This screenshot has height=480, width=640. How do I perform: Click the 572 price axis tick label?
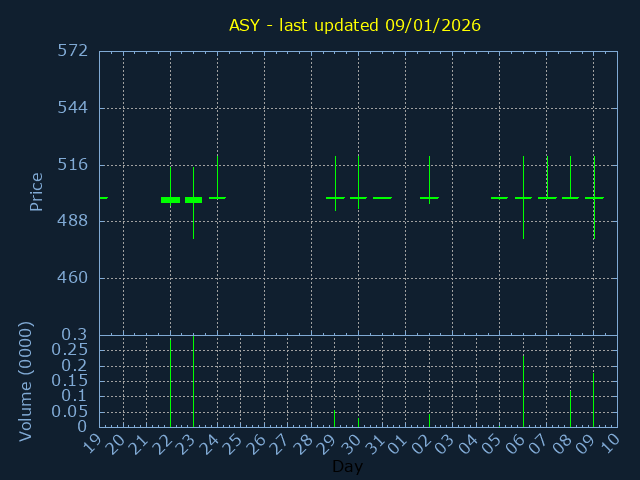click(x=73, y=51)
